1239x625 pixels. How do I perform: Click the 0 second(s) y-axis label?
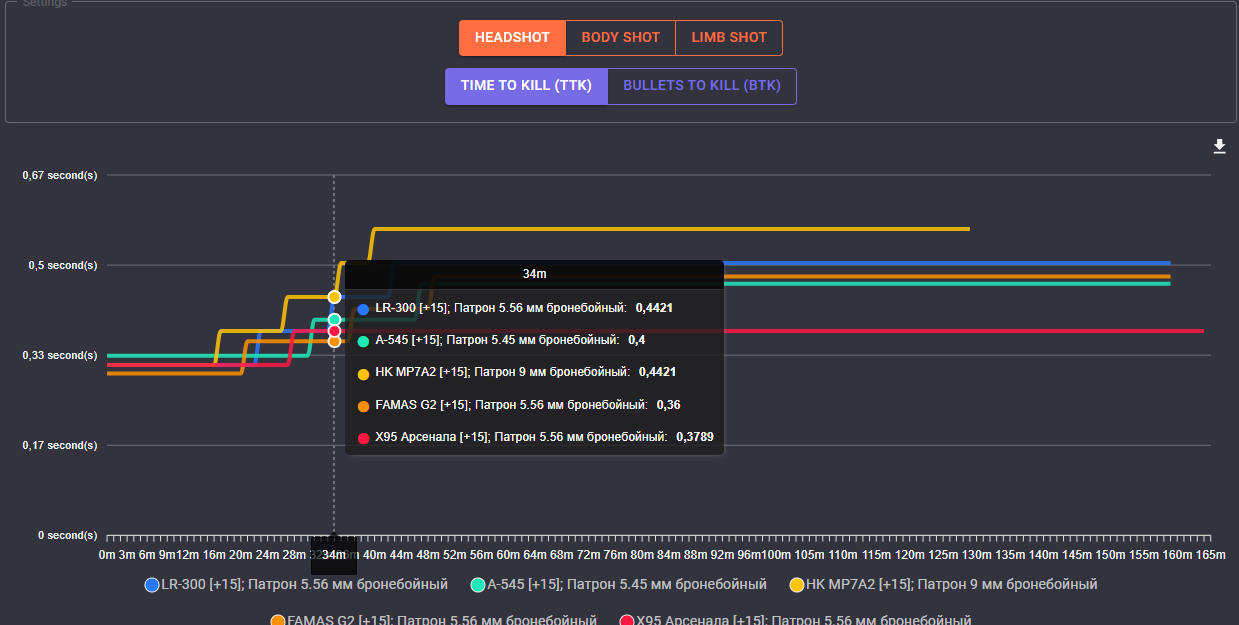(68, 535)
